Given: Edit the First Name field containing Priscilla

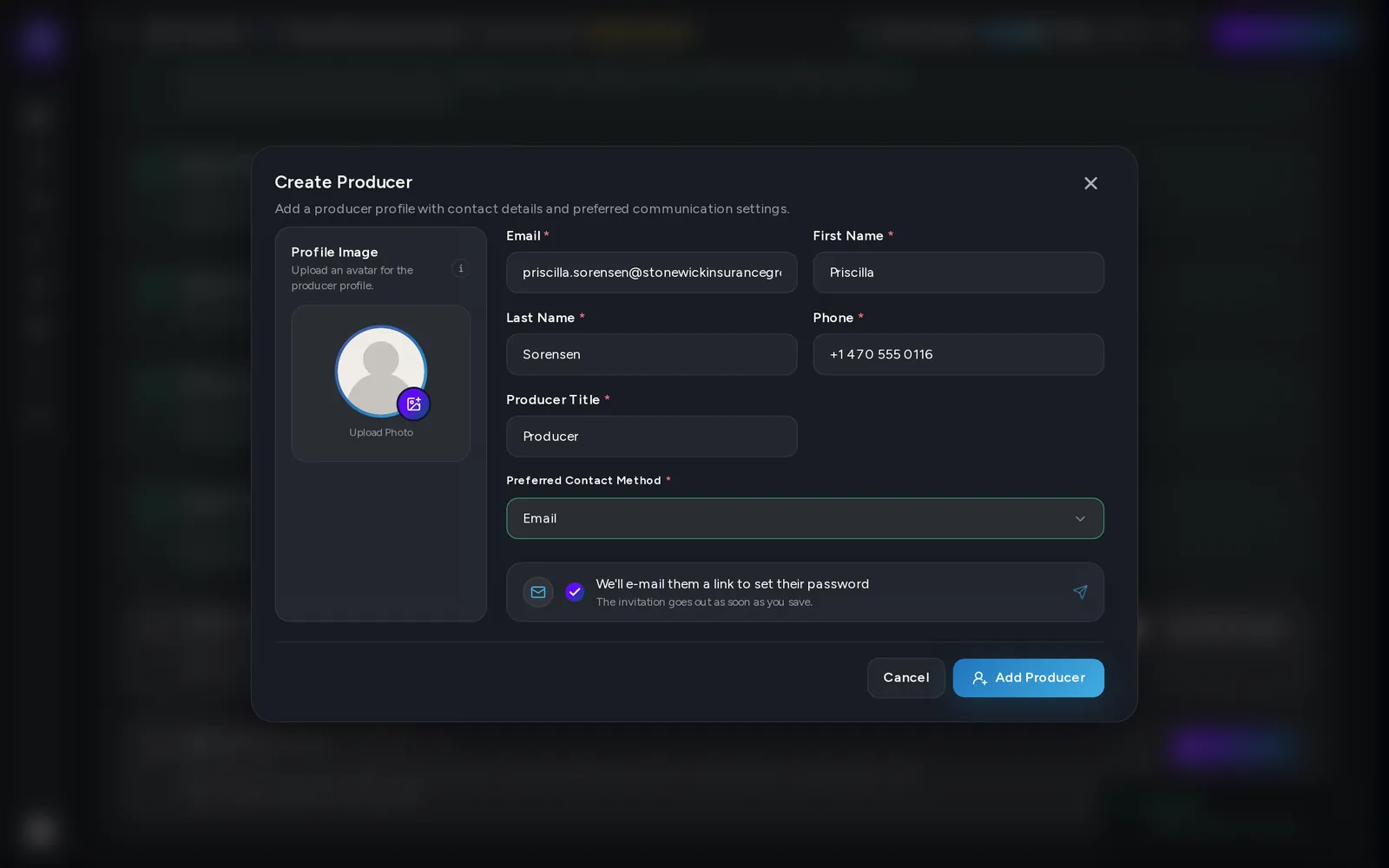Looking at the screenshot, I should 958,273.
